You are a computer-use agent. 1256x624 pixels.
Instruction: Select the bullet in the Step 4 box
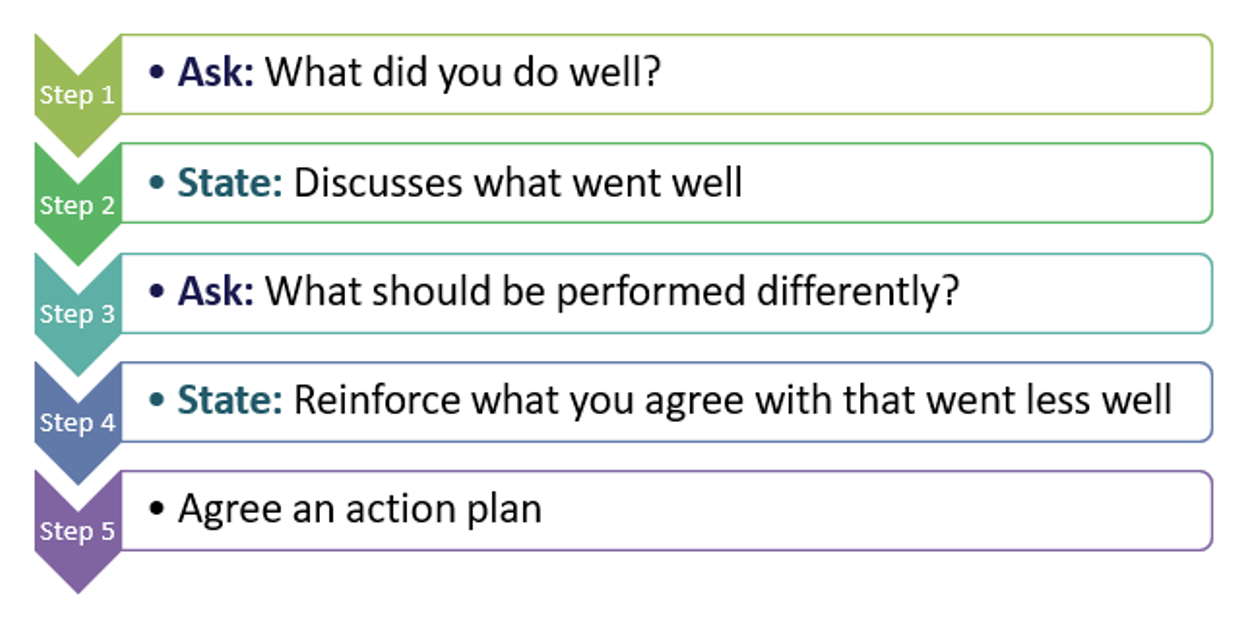157,400
